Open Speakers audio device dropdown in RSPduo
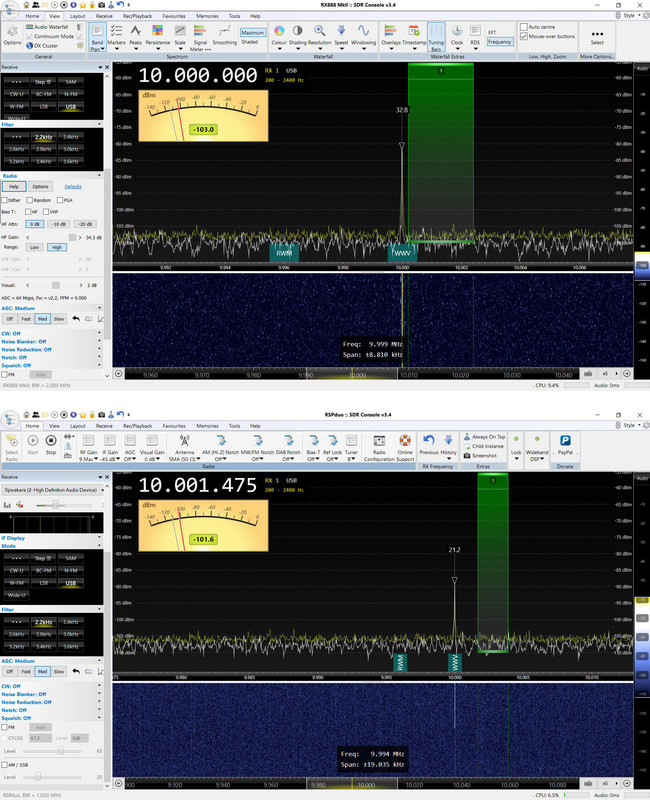The image size is (650, 800). (53, 490)
